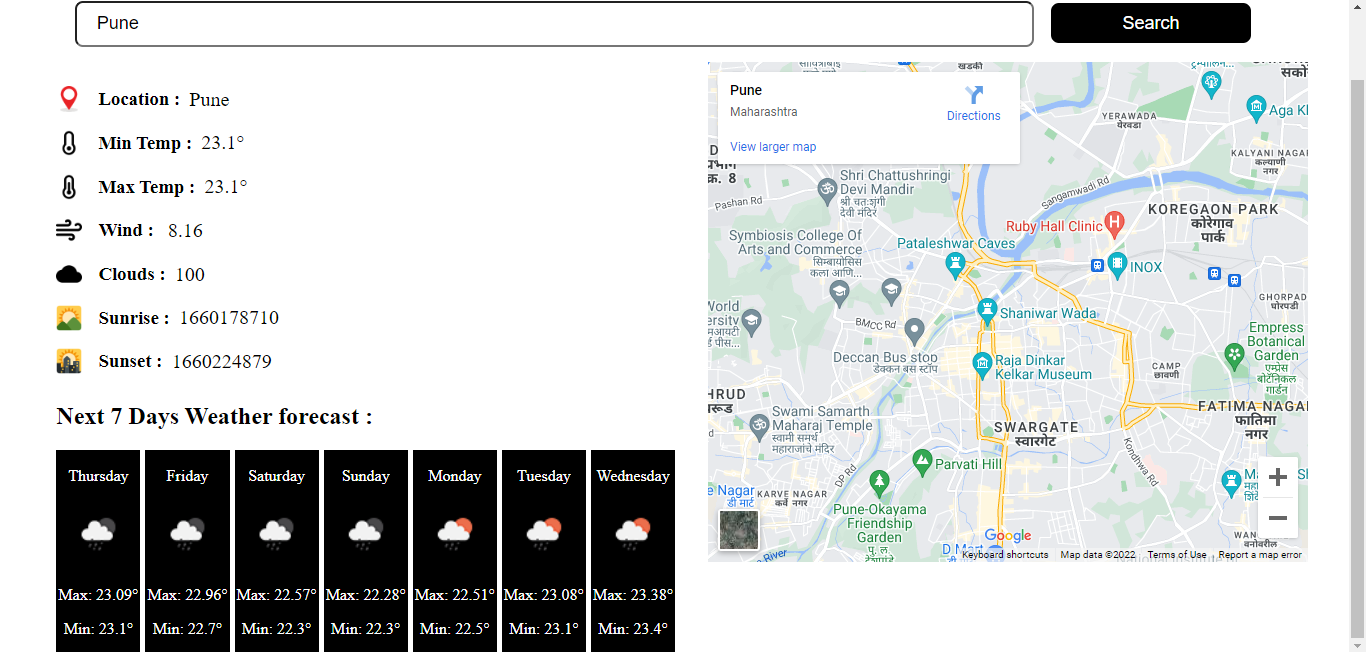Select the Sunrise icon
Image resolution: width=1366 pixels, height=652 pixels.
point(68,317)
